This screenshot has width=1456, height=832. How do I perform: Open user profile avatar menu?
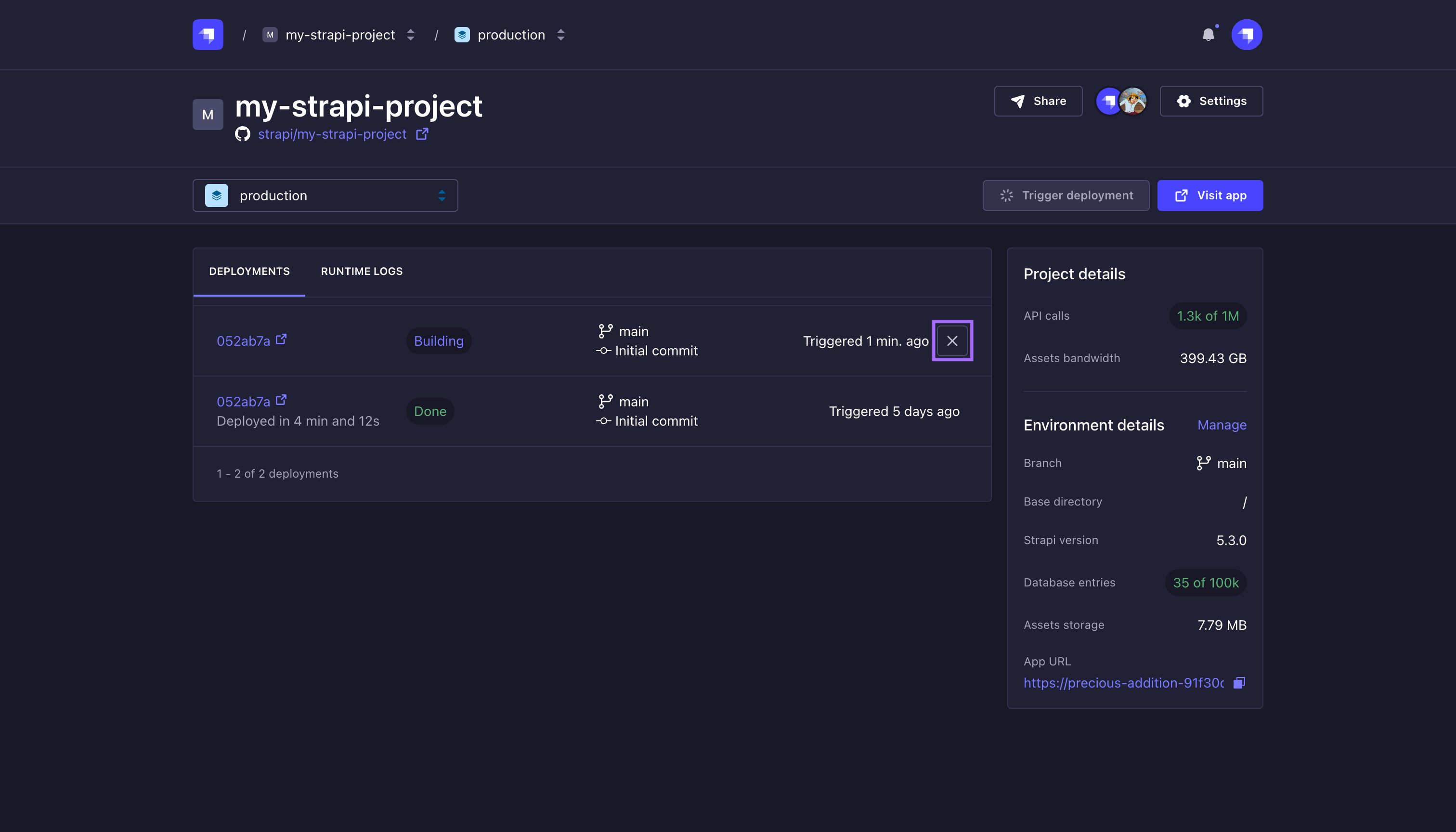(1246, 35)
